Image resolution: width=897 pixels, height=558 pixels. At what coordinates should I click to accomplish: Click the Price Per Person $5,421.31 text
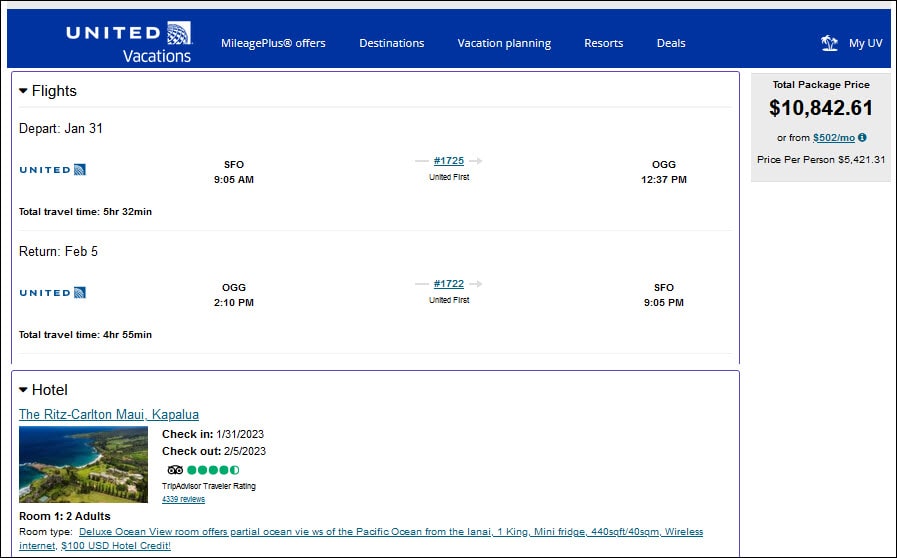(821, 160)
